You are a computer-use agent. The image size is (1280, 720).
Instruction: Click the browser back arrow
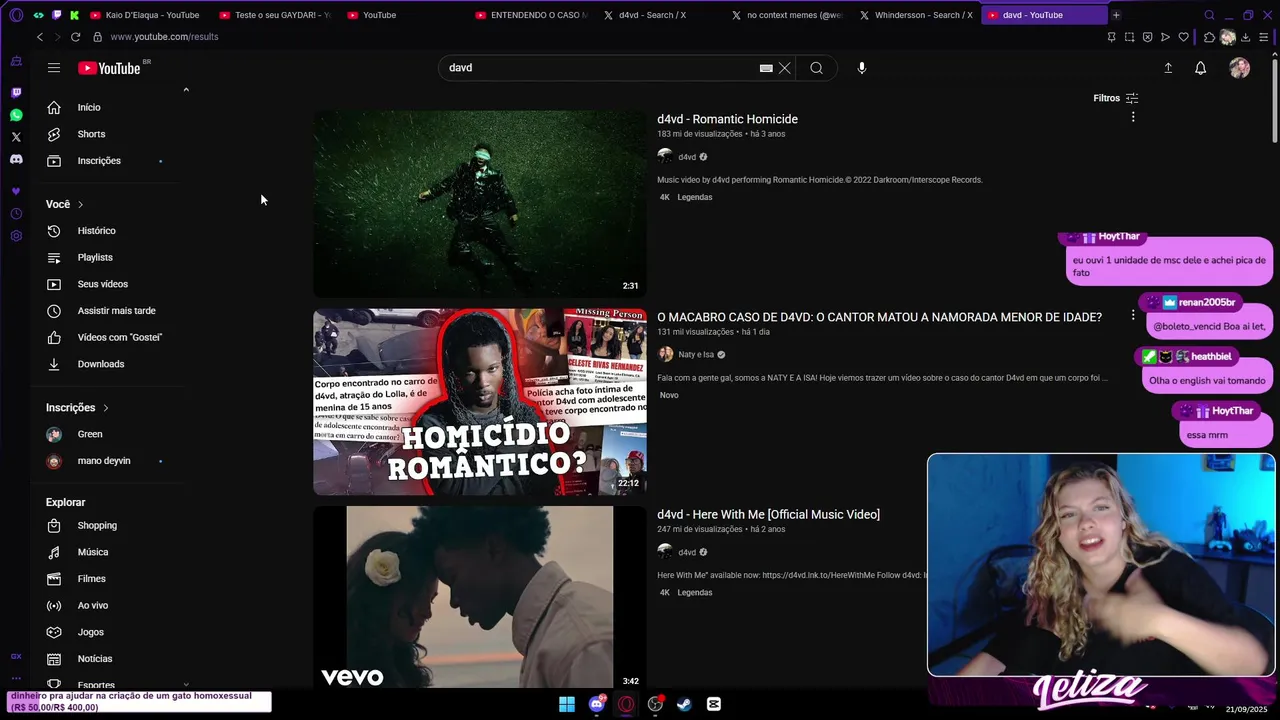click(40, 37)
